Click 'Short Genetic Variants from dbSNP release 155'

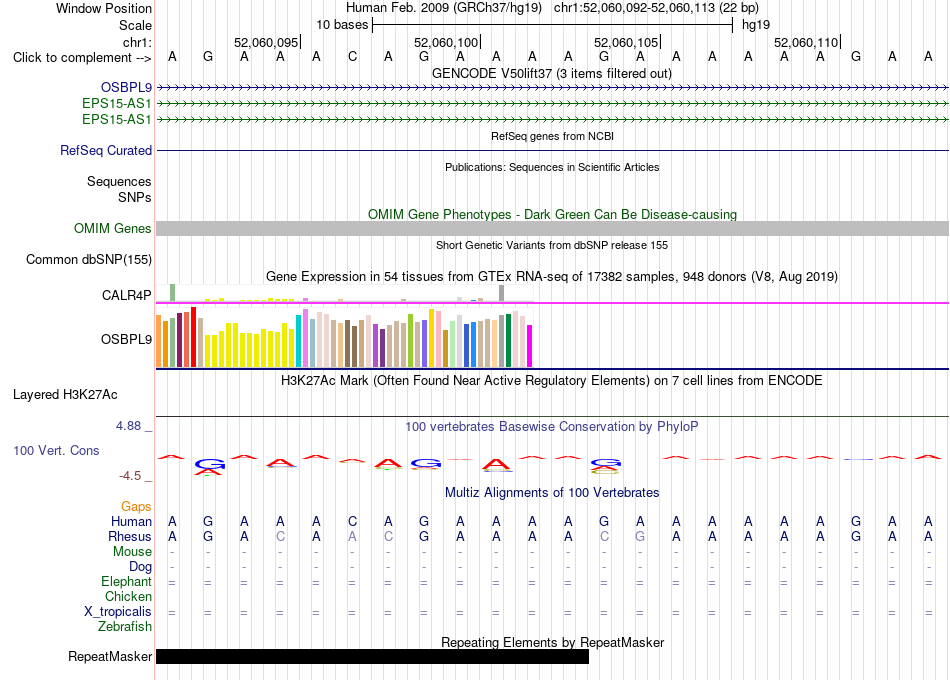(x=552, y=245)
